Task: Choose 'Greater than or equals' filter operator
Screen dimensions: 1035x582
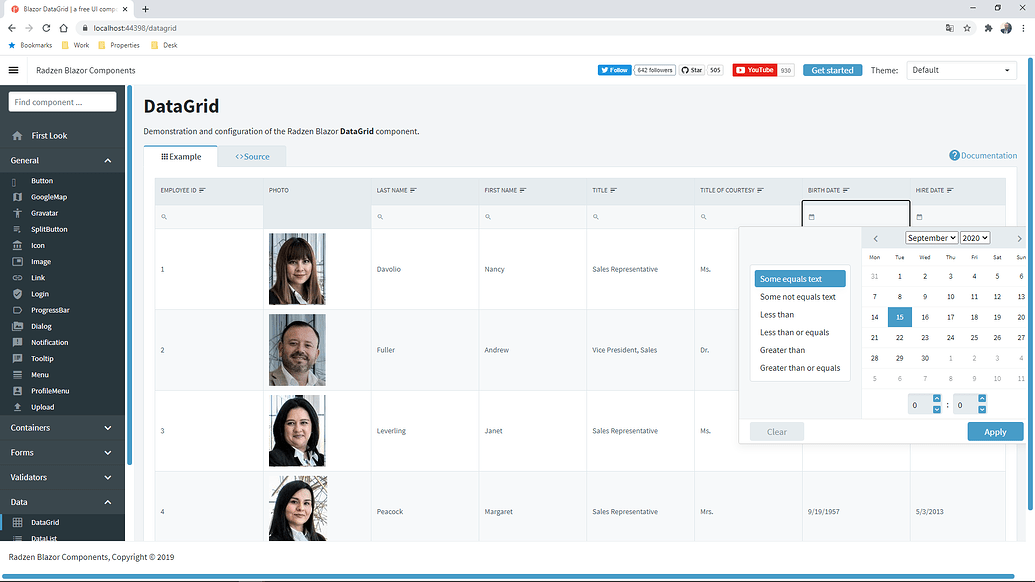Action: [800, 368]
